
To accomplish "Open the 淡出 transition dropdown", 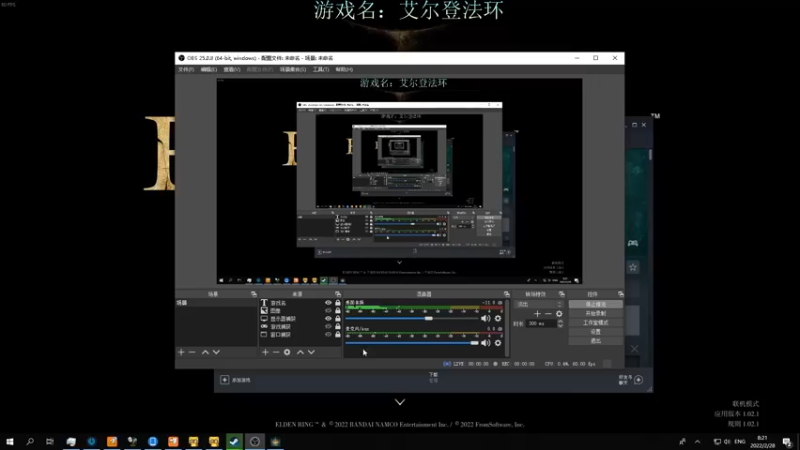I will tap(539, 304).
